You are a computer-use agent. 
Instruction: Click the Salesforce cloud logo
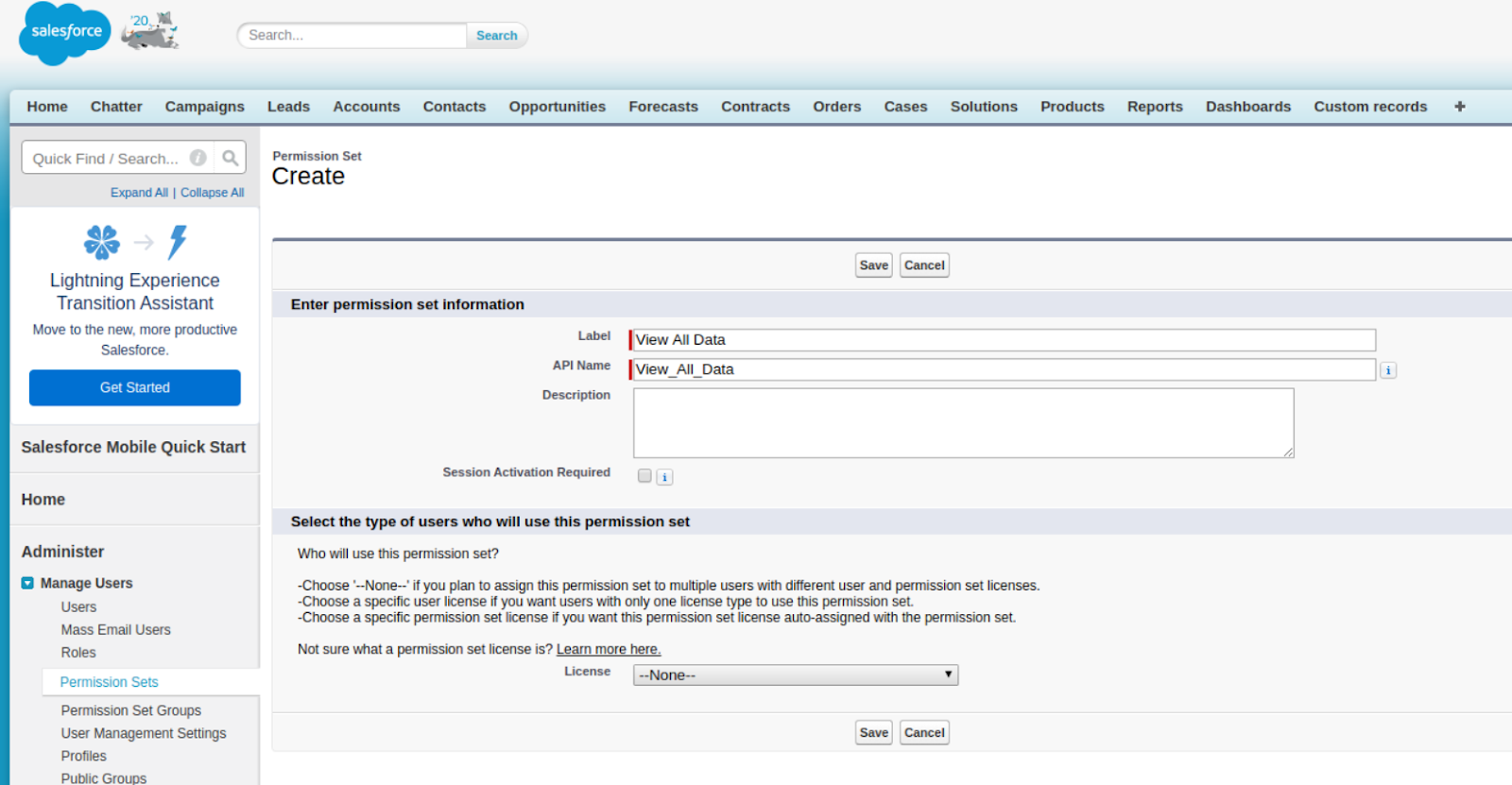pyautogui.click(x=65, y=33)
